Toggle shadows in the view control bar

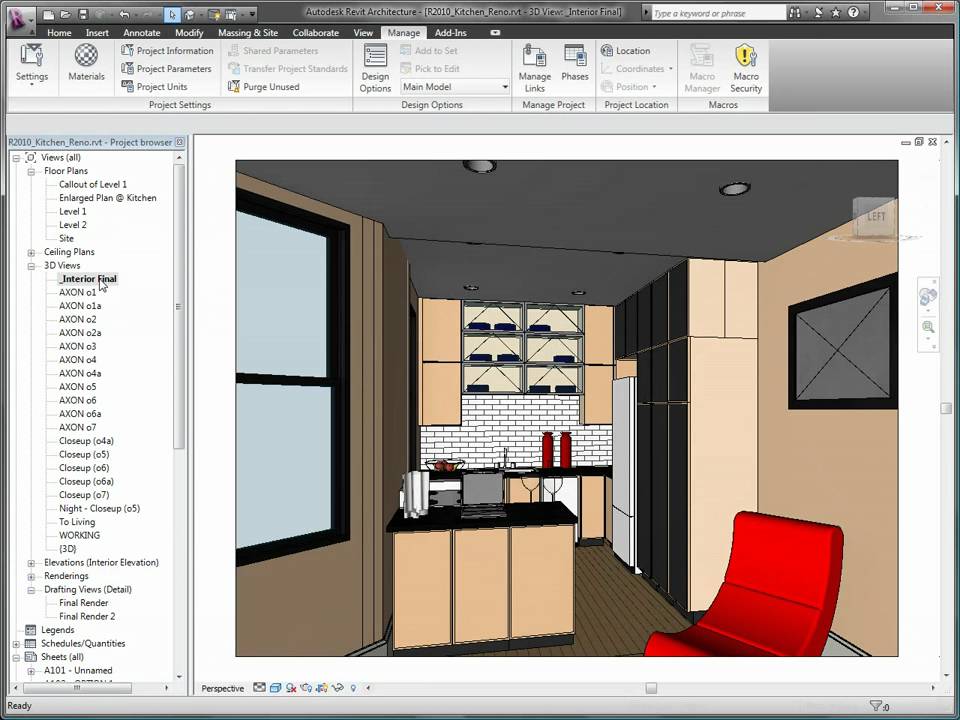coord(292,688)
